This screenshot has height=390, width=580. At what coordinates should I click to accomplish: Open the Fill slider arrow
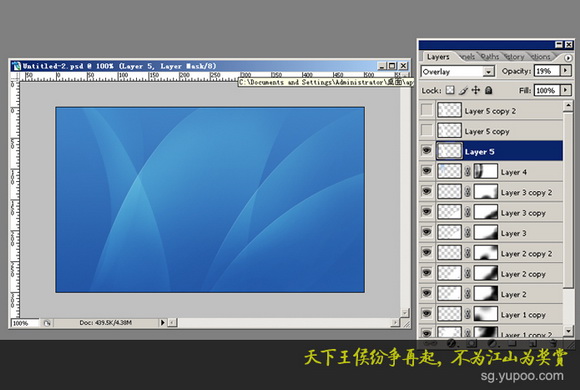point(566,90)
